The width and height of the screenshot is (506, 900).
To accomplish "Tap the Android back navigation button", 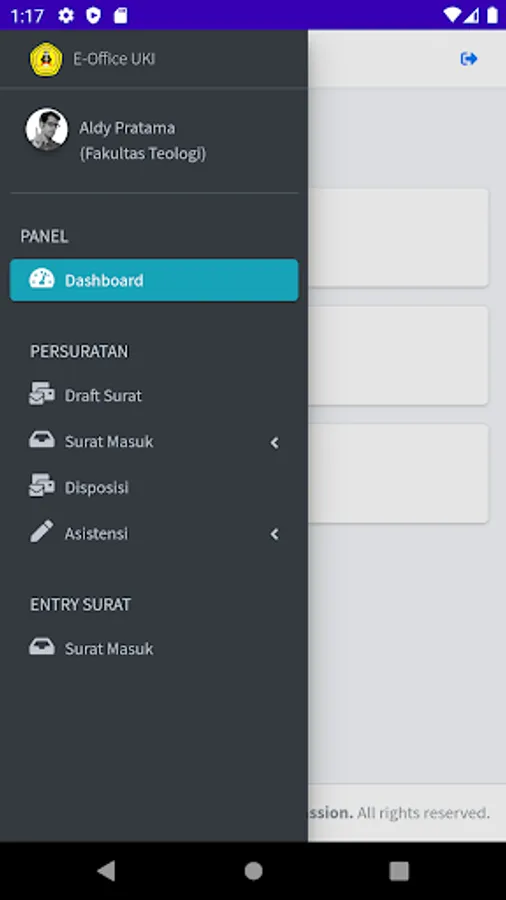I will coord(106,871).
